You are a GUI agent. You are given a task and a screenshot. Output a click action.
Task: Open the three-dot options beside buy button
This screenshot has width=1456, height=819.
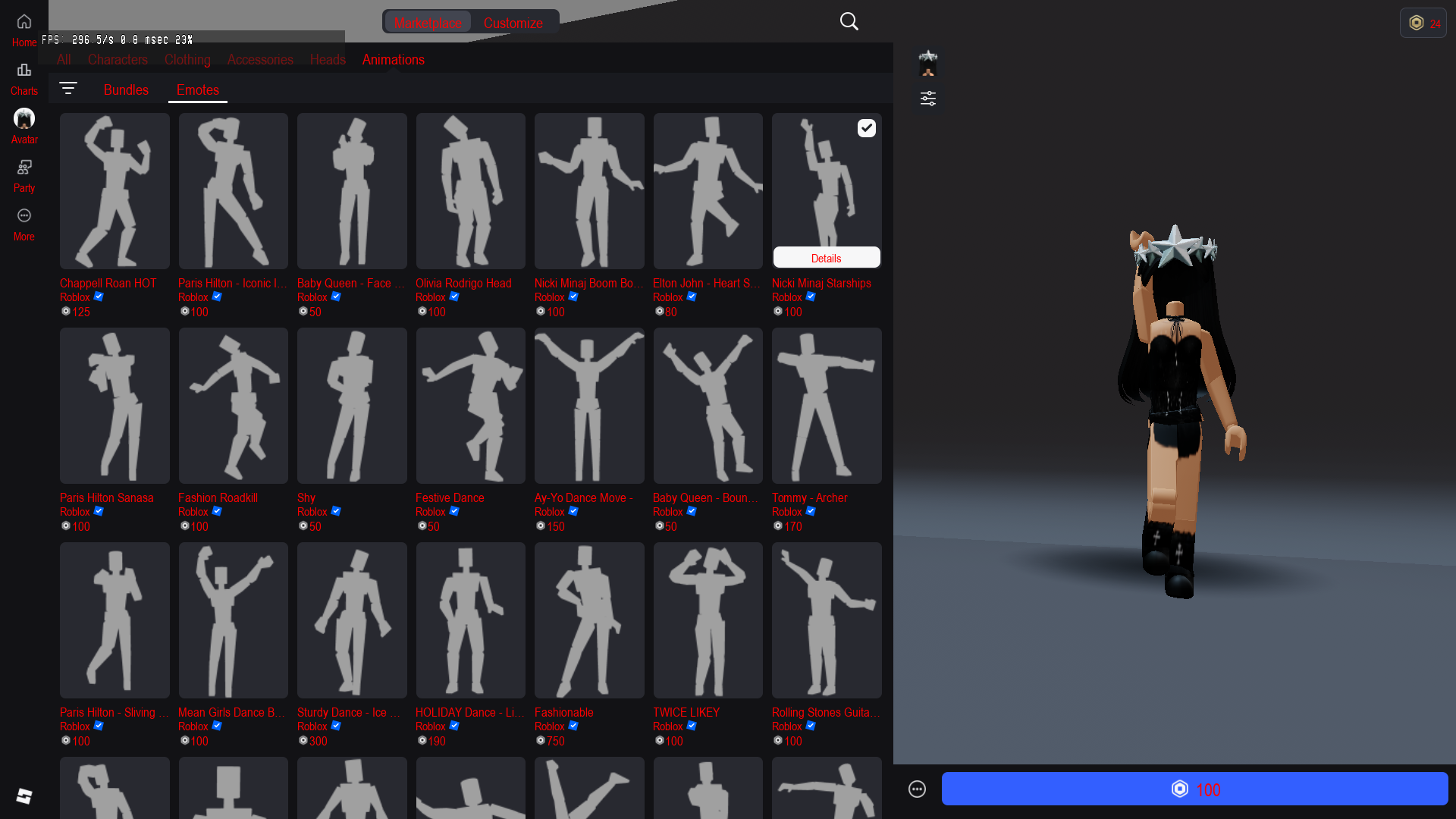[x=917, y=789]
